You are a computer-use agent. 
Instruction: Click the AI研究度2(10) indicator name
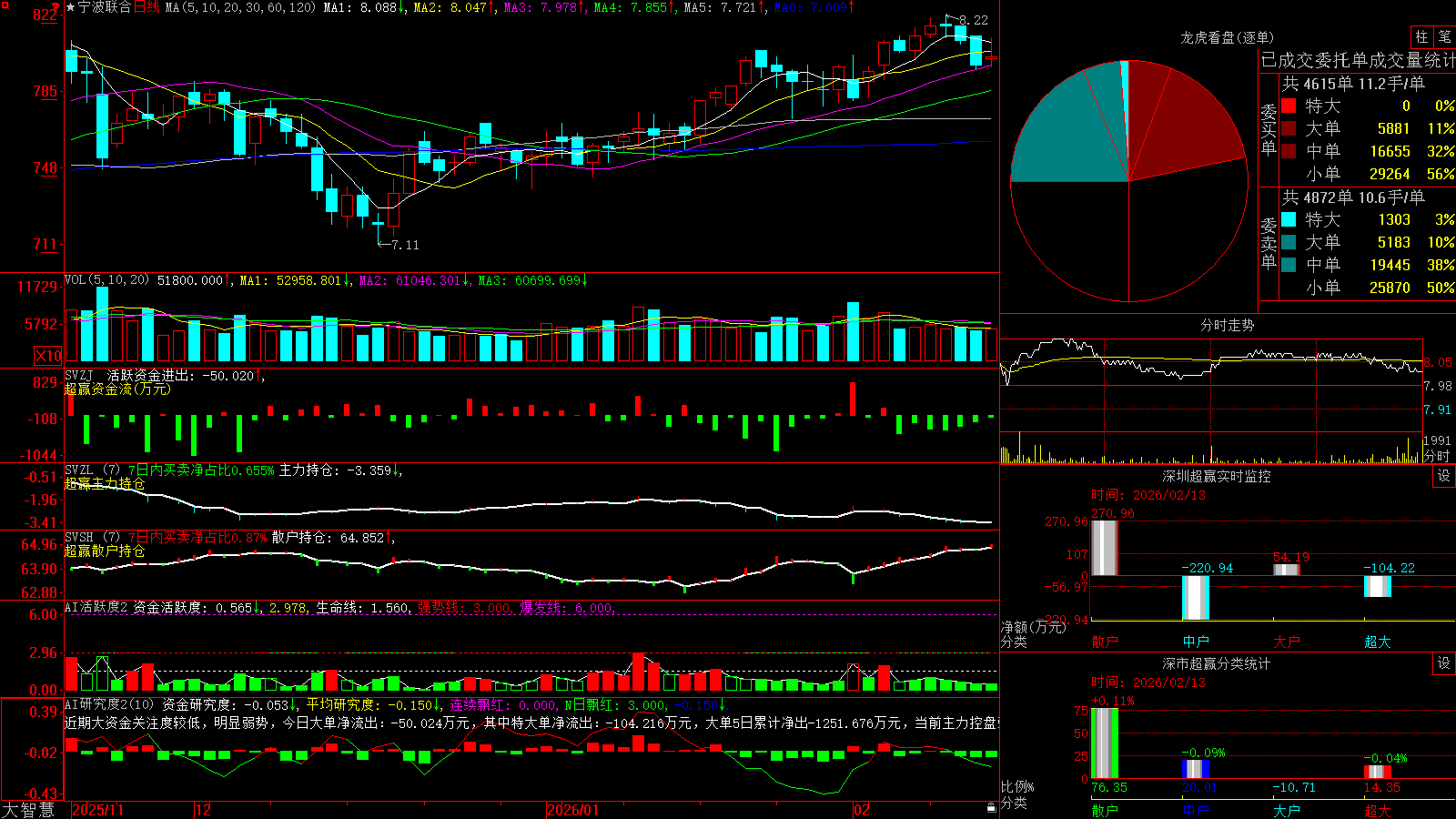[109, 704]
